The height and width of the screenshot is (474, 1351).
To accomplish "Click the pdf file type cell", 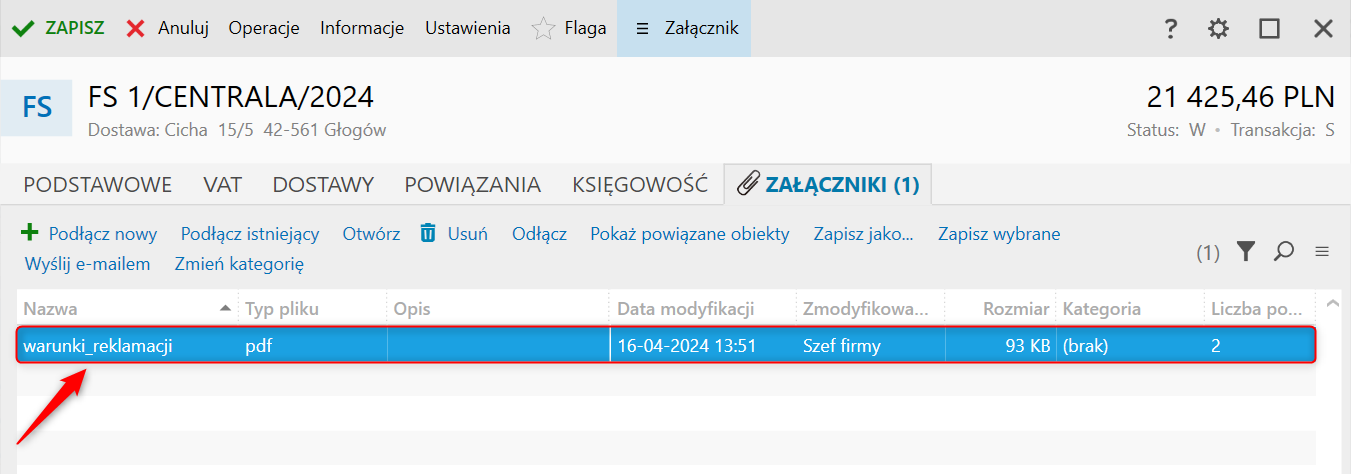I will 312,346.
